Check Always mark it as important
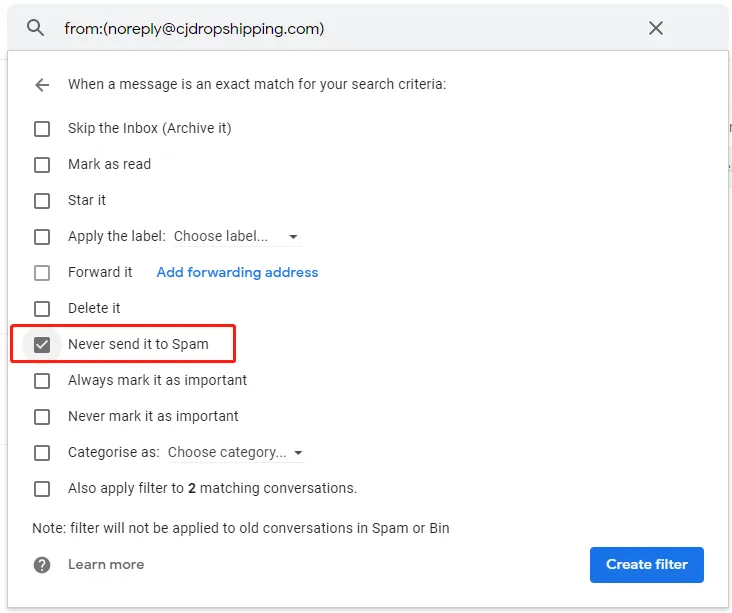 point(42,381)
